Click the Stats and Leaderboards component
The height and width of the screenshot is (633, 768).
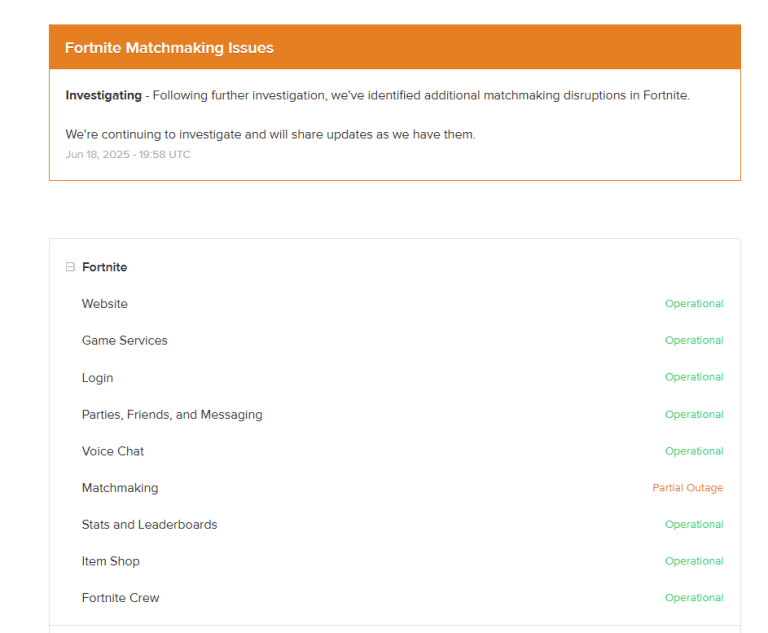(149, 525)
